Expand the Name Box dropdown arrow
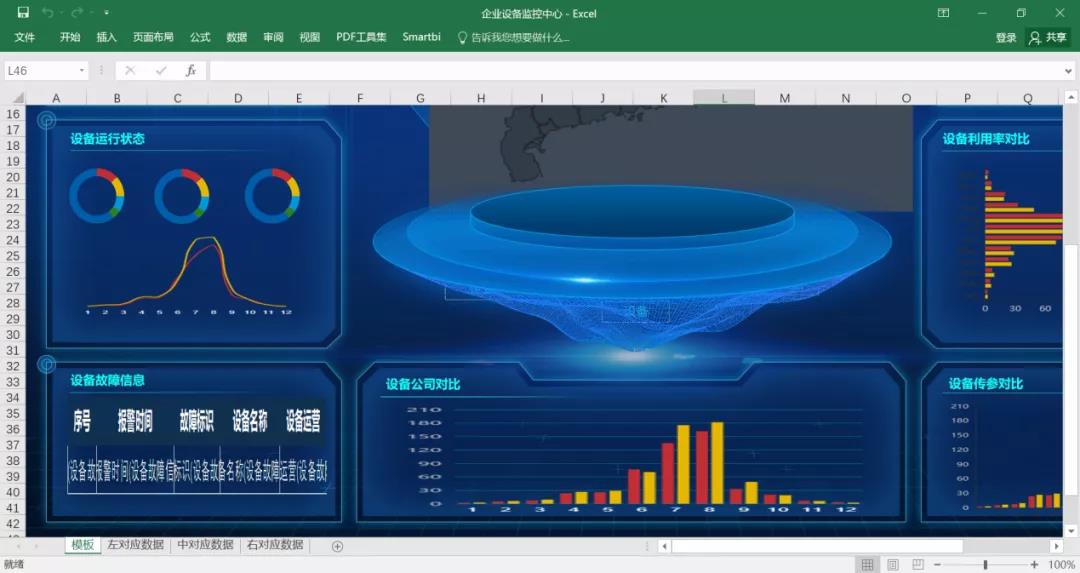1080x573 pixels. click(x=81, y=71)
